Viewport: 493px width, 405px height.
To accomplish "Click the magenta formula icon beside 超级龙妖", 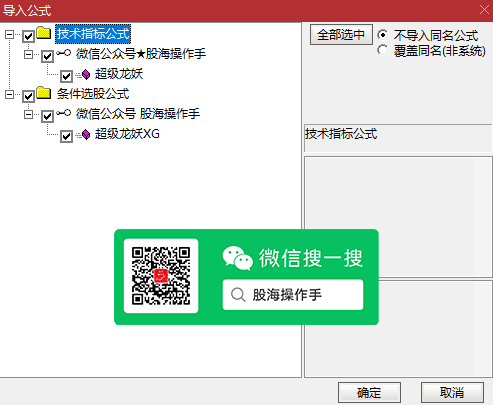I will [x=85, y=74].
